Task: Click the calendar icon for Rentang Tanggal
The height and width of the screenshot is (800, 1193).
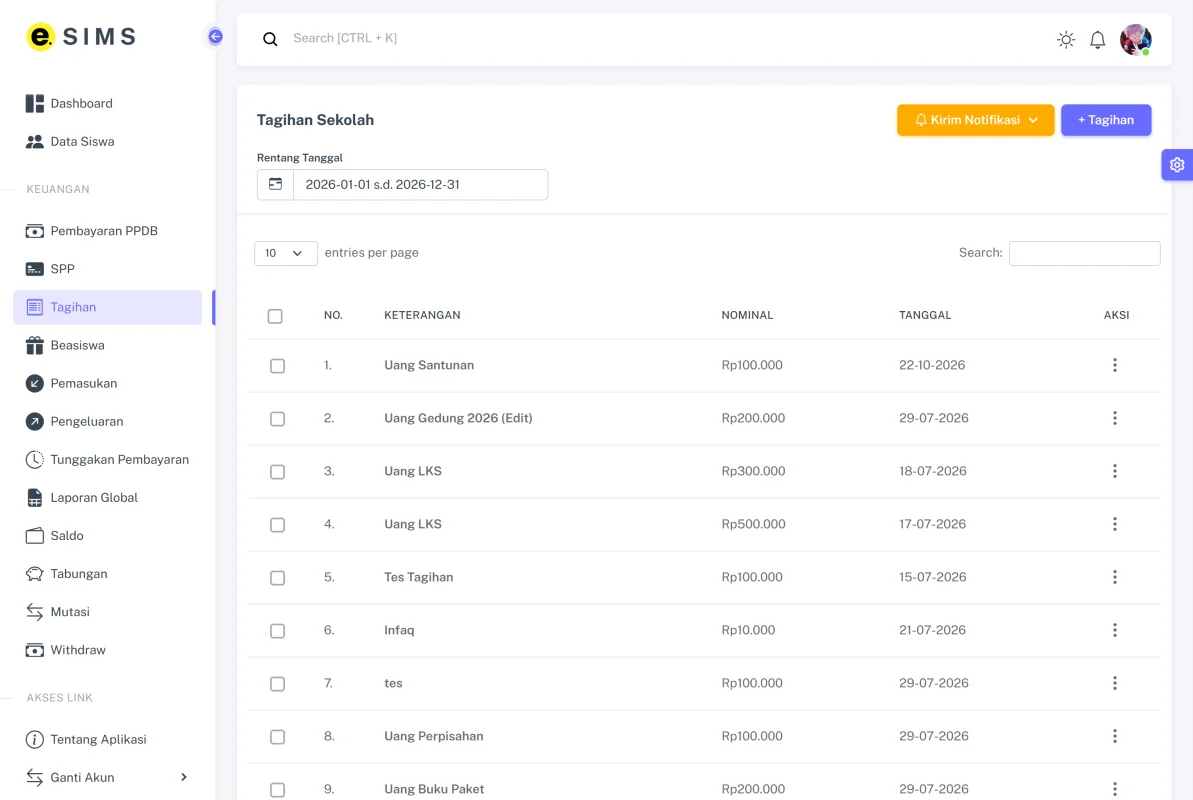Action: pyautogui.click(x=275, y=184)
